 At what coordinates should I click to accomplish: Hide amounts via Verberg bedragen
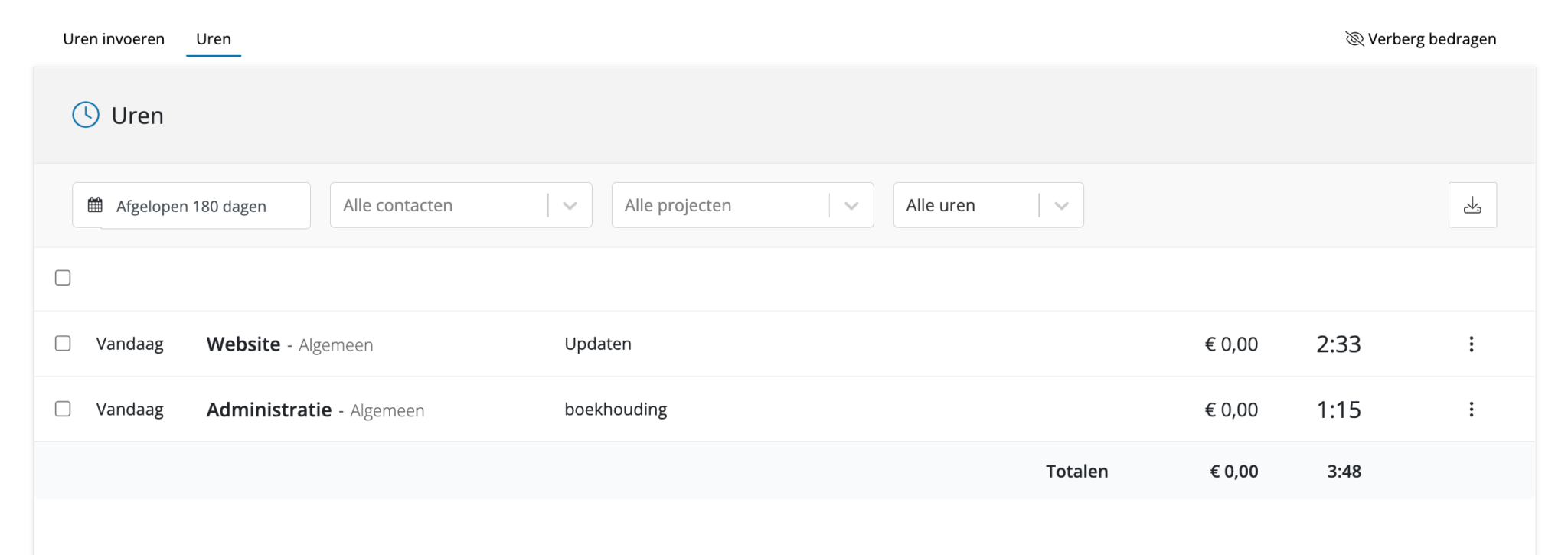[1431, 39]
